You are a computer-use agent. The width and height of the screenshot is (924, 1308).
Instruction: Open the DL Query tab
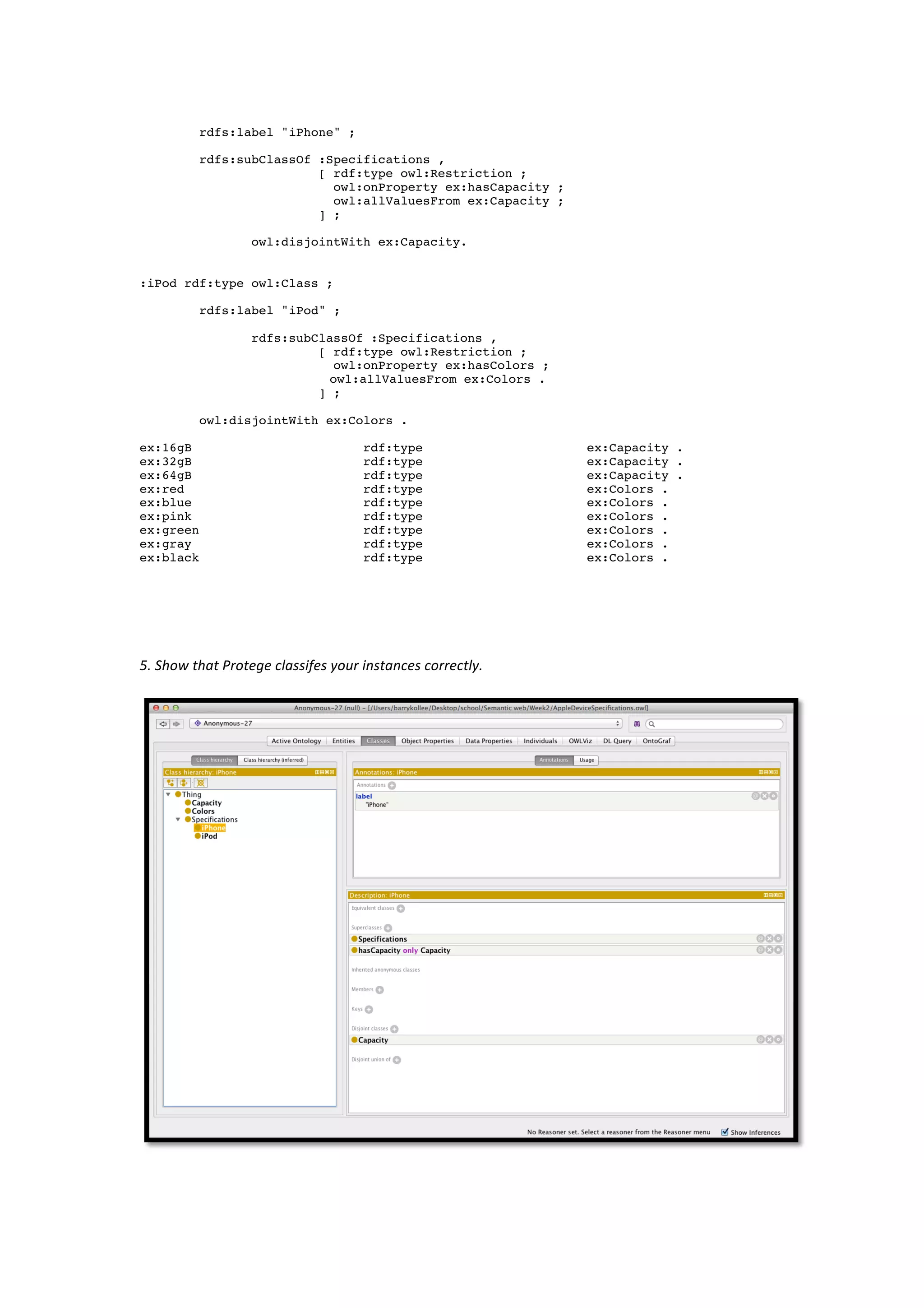pyautogui.click(x=617, y=741)
